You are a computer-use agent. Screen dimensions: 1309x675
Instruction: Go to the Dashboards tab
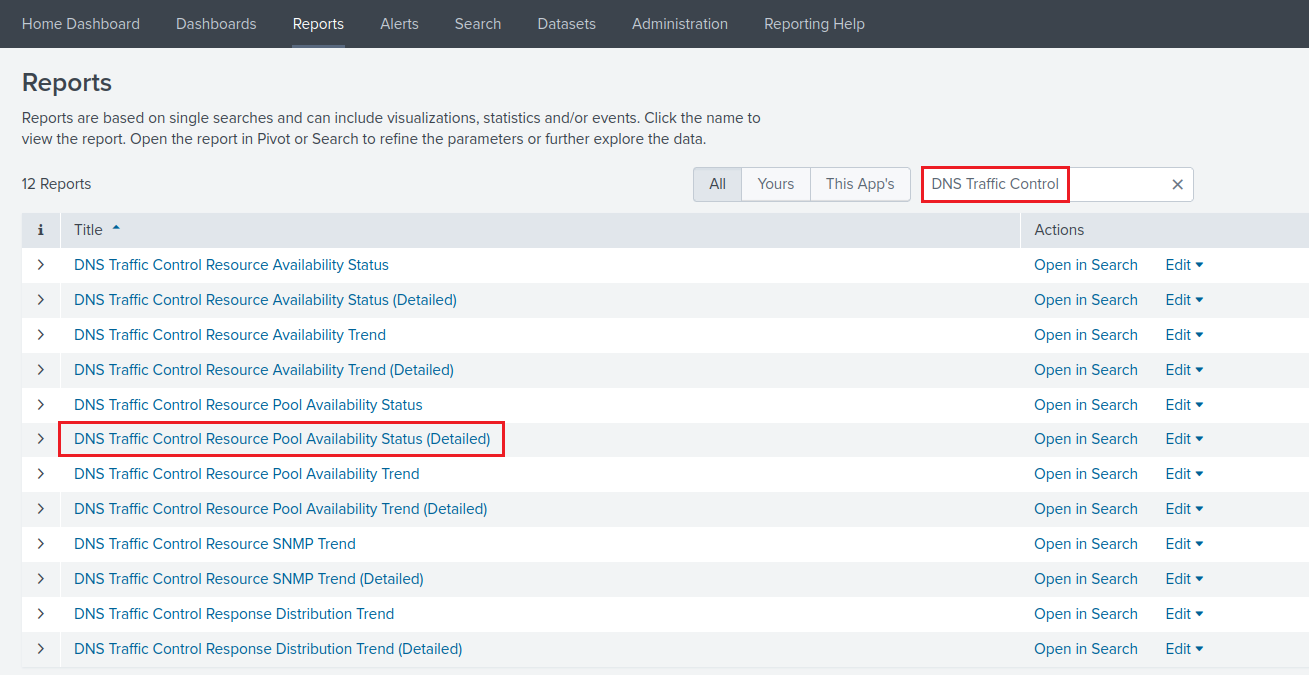click(x=216, y=24)
